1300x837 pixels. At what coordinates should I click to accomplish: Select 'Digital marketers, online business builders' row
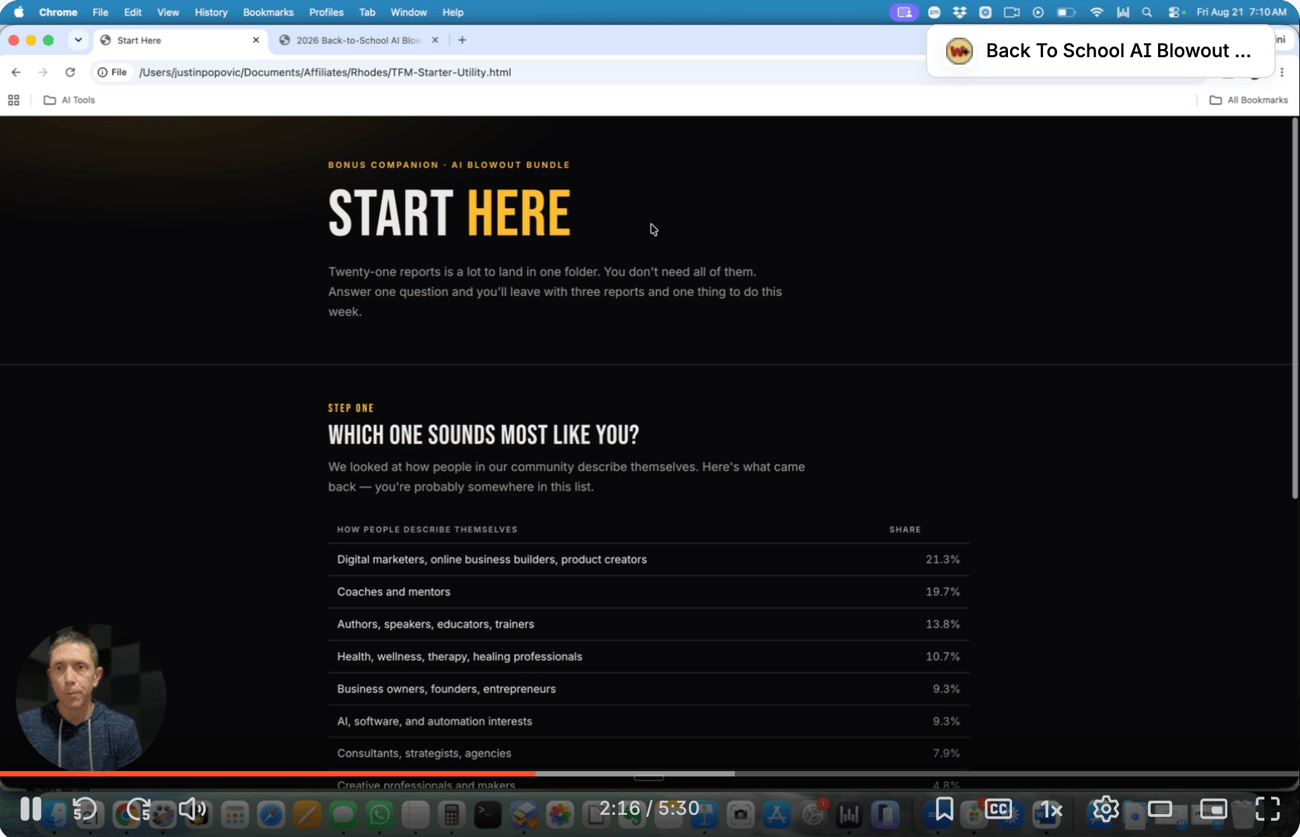pyautogui.click(x=648, y=560)
